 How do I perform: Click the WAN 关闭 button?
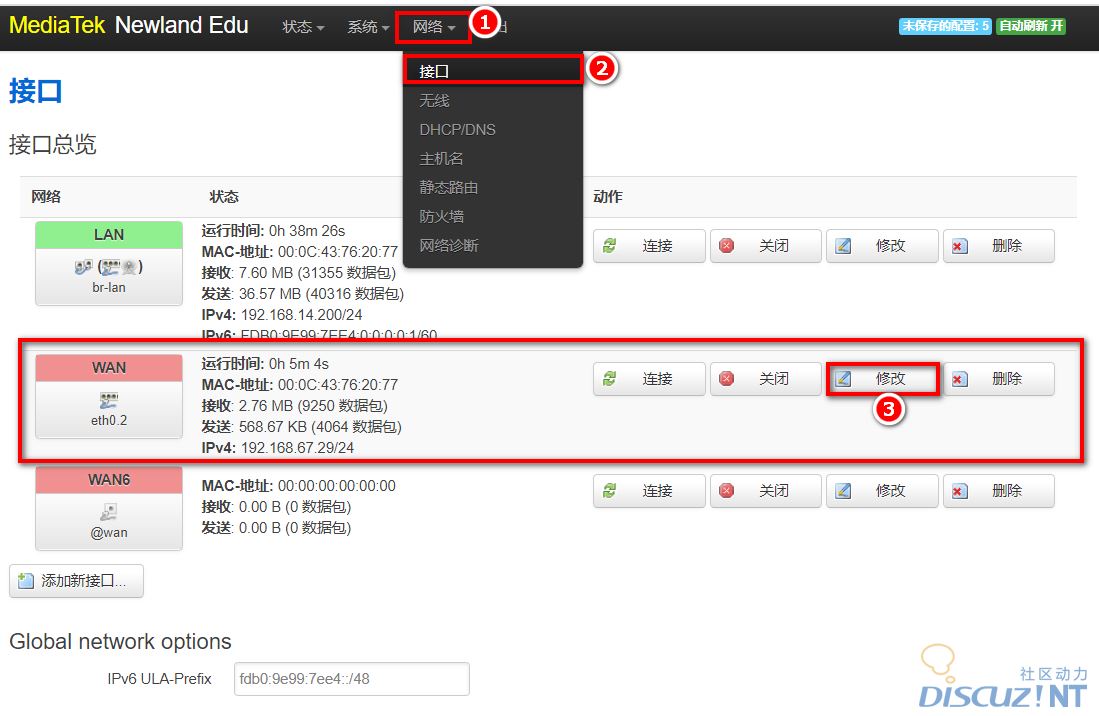point(765,379)
